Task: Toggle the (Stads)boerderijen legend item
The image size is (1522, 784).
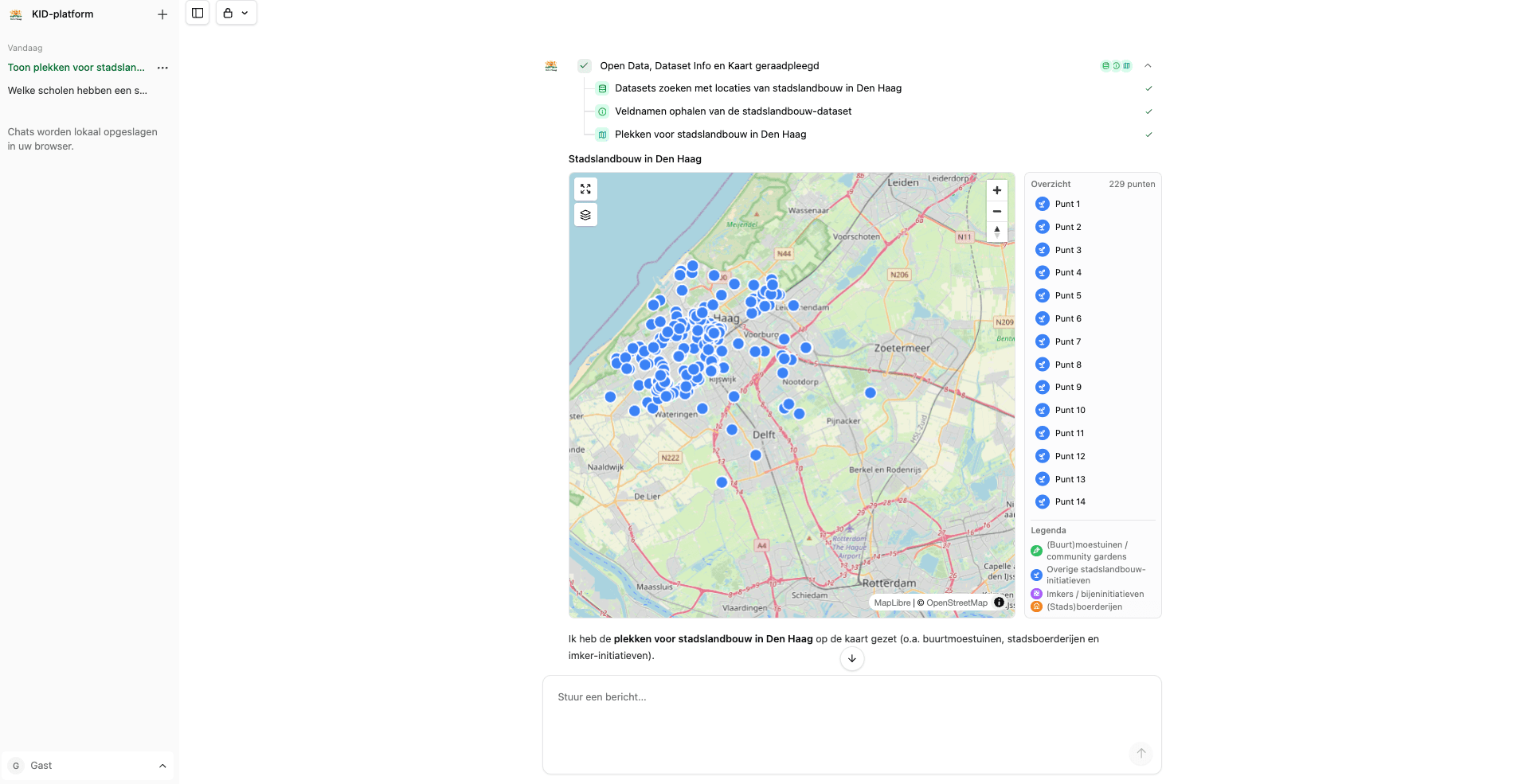Action: tap(1084, 607)
